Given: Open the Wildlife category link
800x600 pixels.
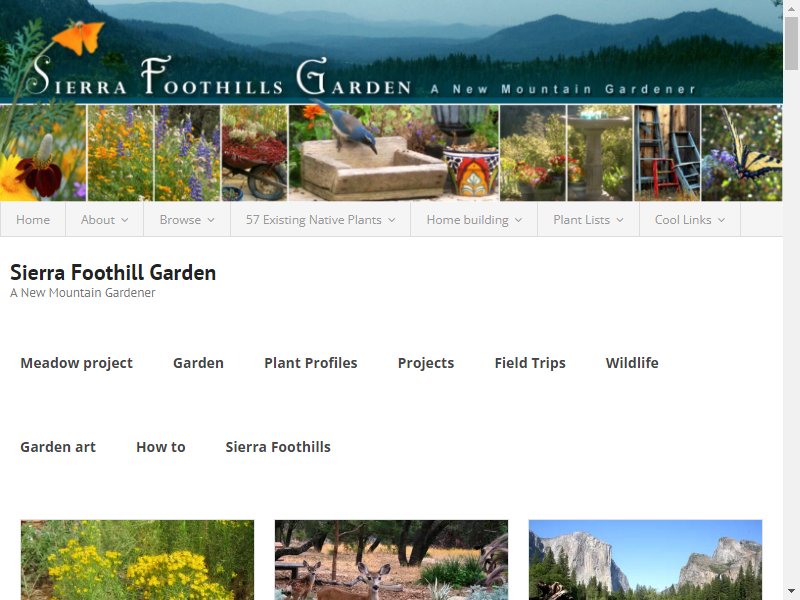Looking at the screenshot, I should pos(632,363).
